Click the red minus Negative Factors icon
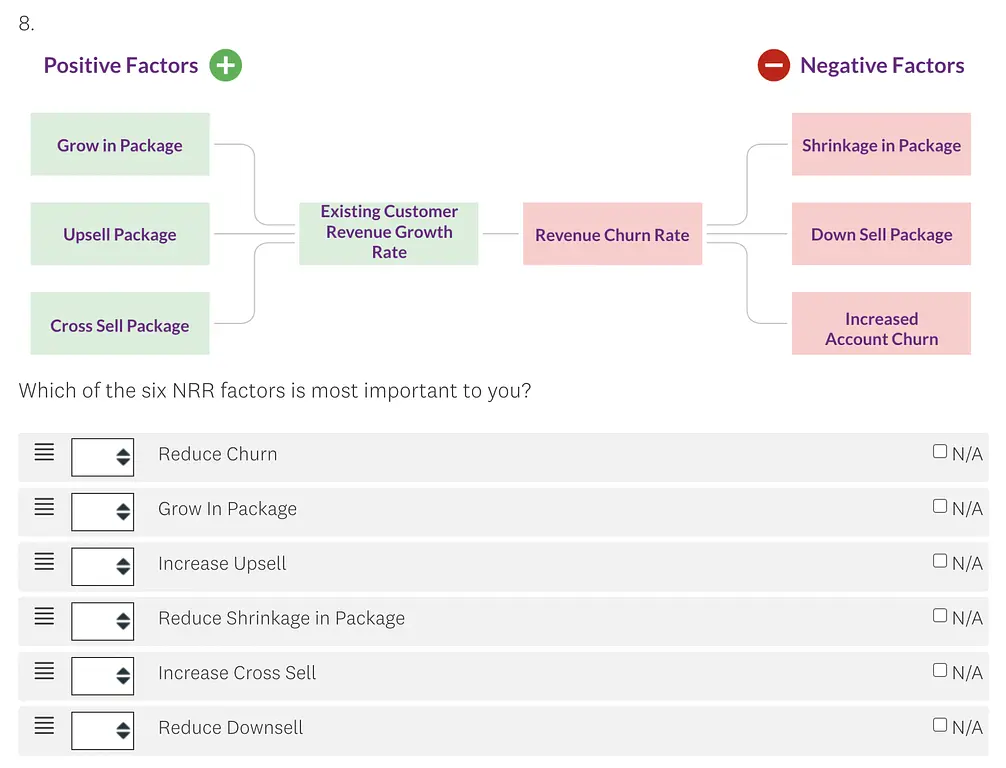Image resolution: width=1006 pixels, height=768 pixels. click(773, 66)
